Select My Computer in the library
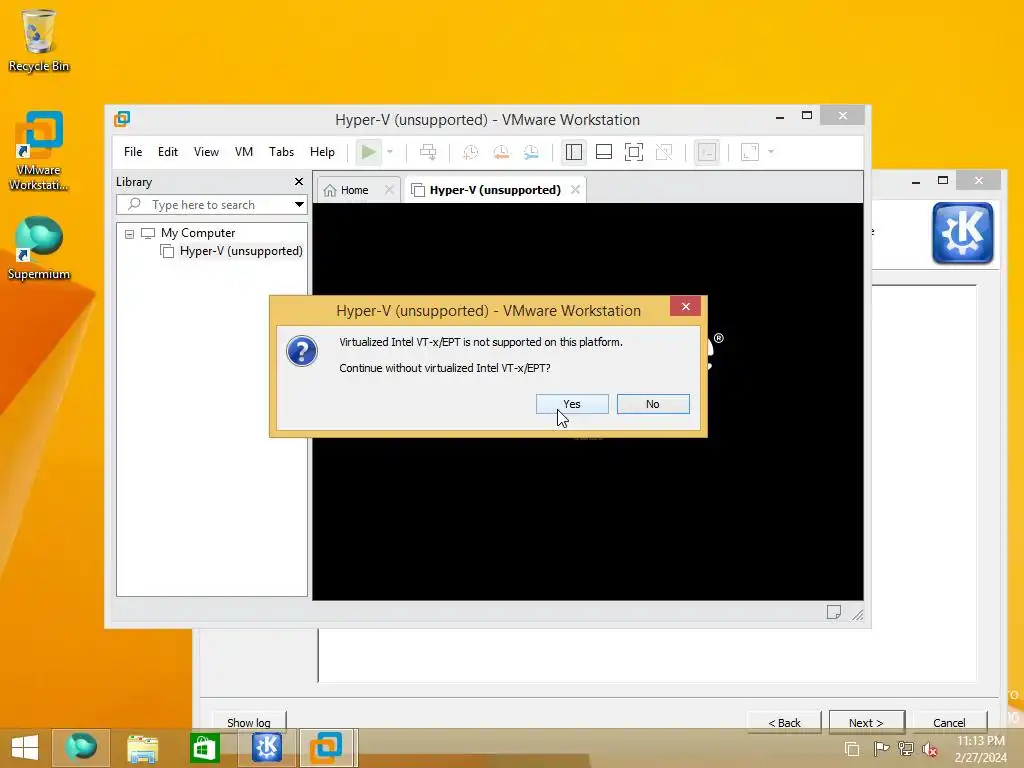This screenshot has height=768, width=1024. tap(198, 232)
